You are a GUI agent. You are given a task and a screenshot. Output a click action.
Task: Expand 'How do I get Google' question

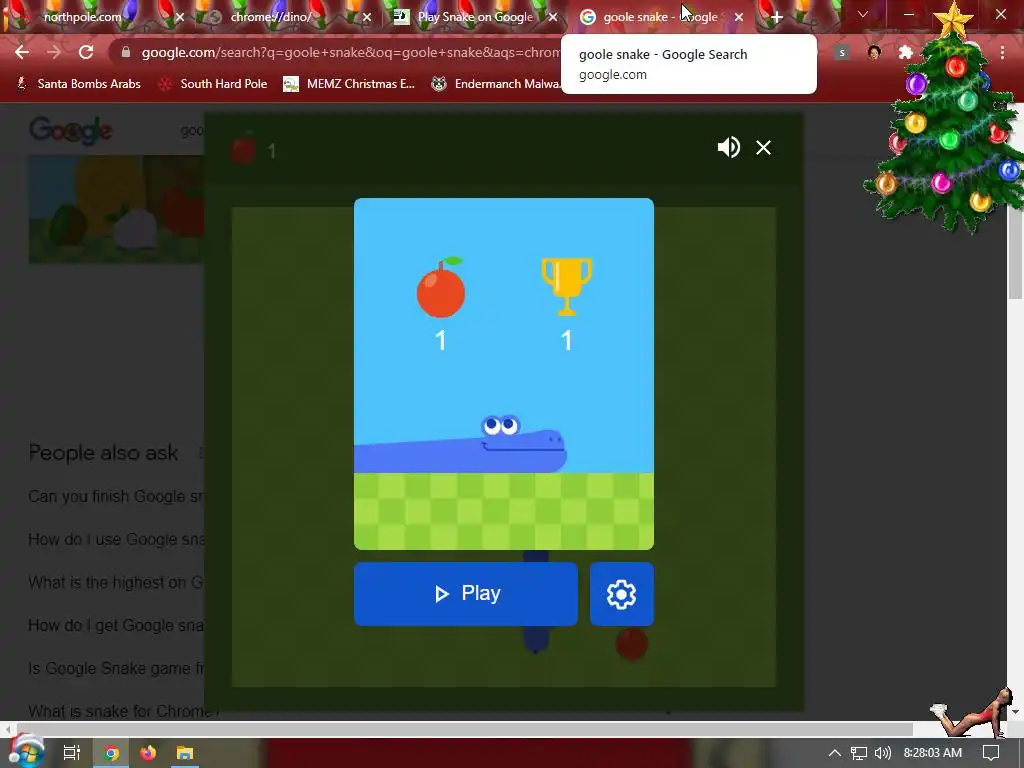coord(116,626)
